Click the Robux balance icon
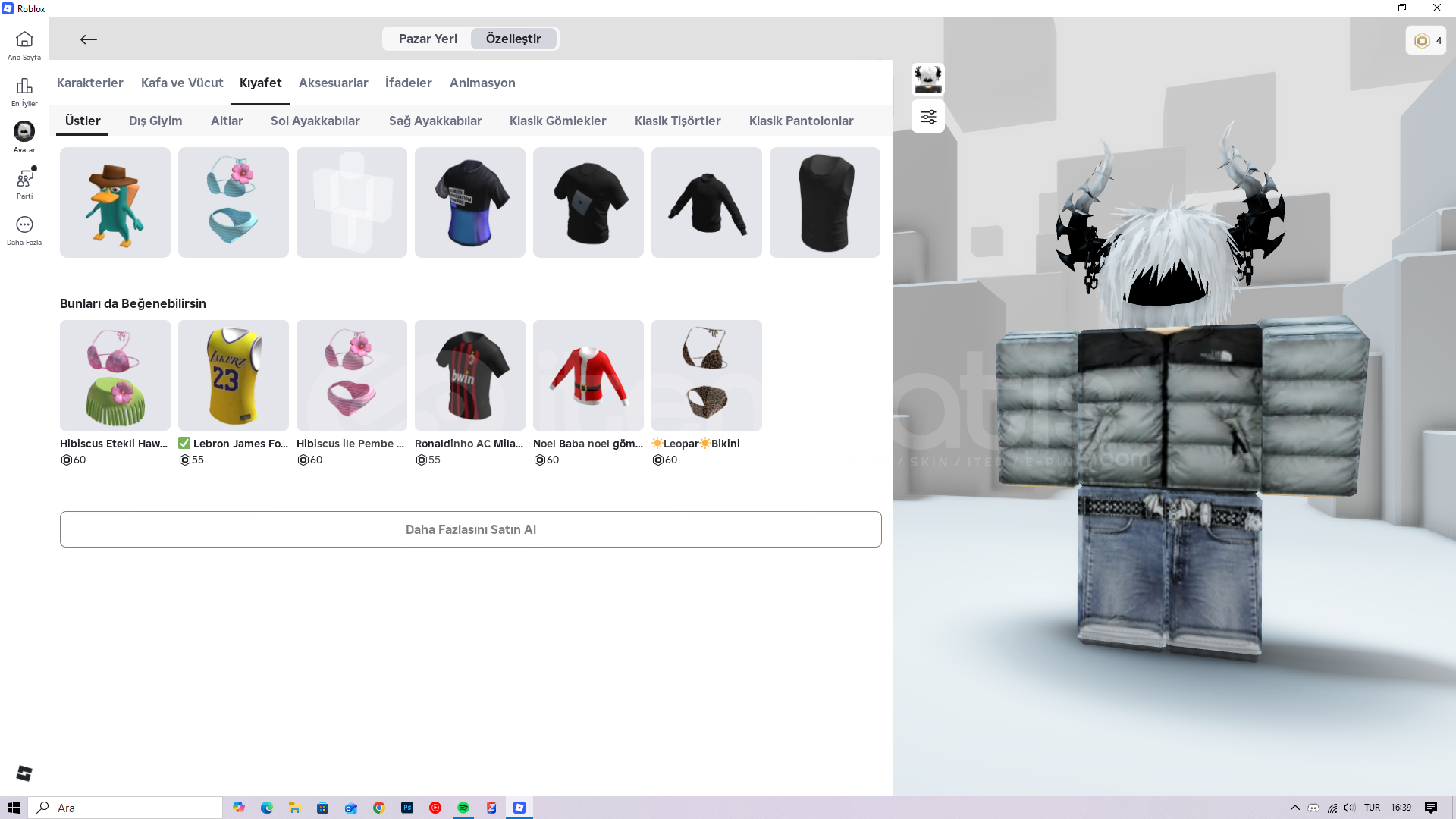This screenshot has width=1456, height=819. pos(1423,41)
